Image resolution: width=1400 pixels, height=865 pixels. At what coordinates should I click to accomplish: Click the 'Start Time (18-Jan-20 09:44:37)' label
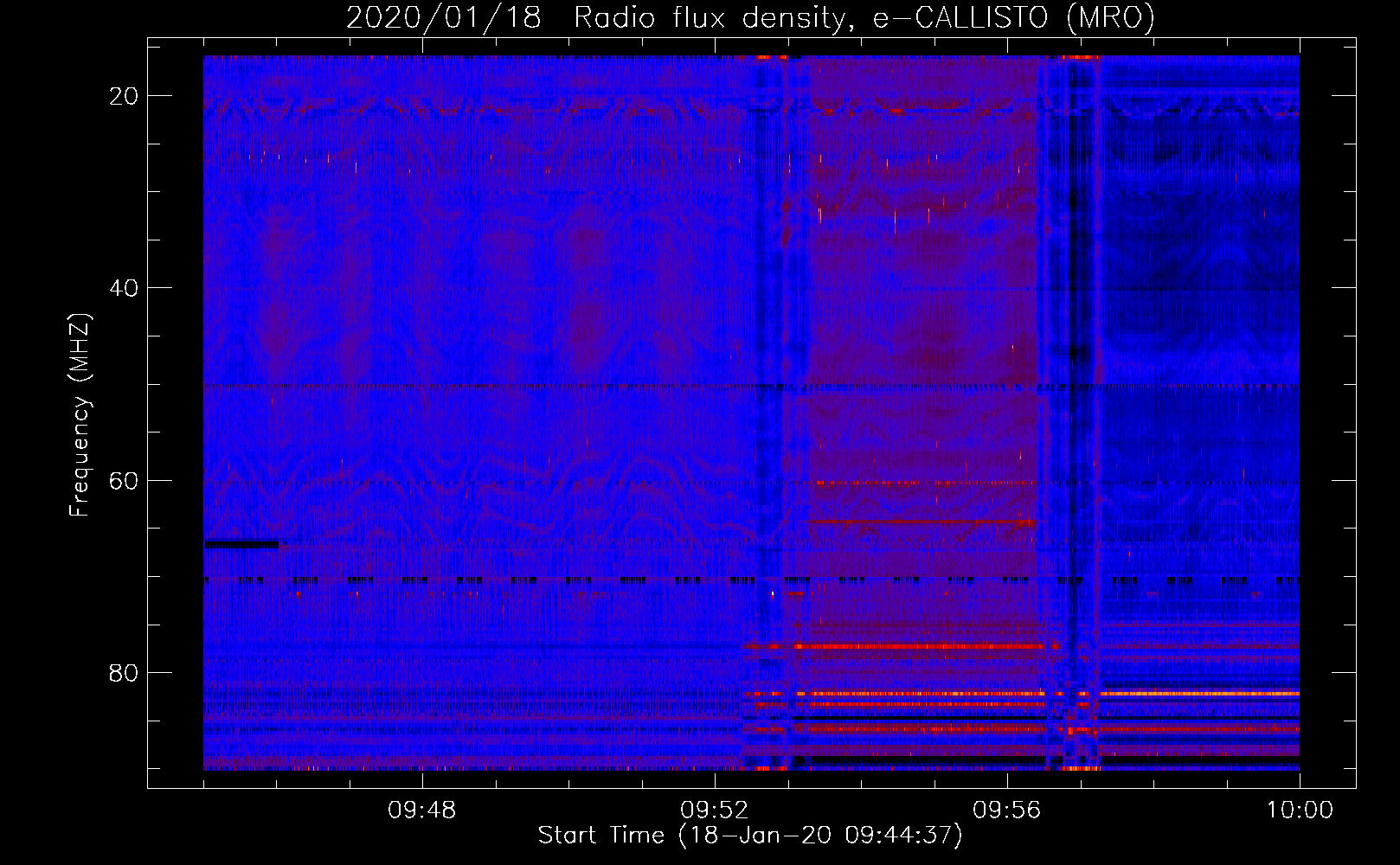(750, 836)
